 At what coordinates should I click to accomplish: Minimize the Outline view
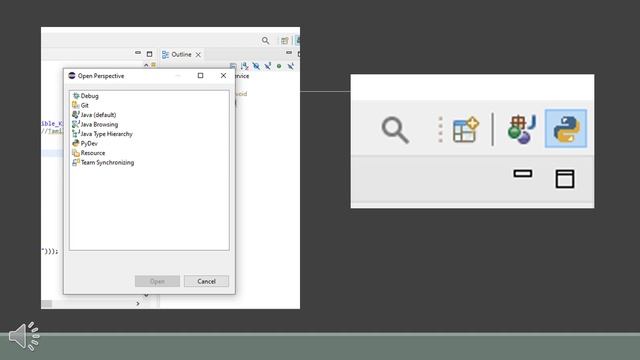click(x=289, y=53)
